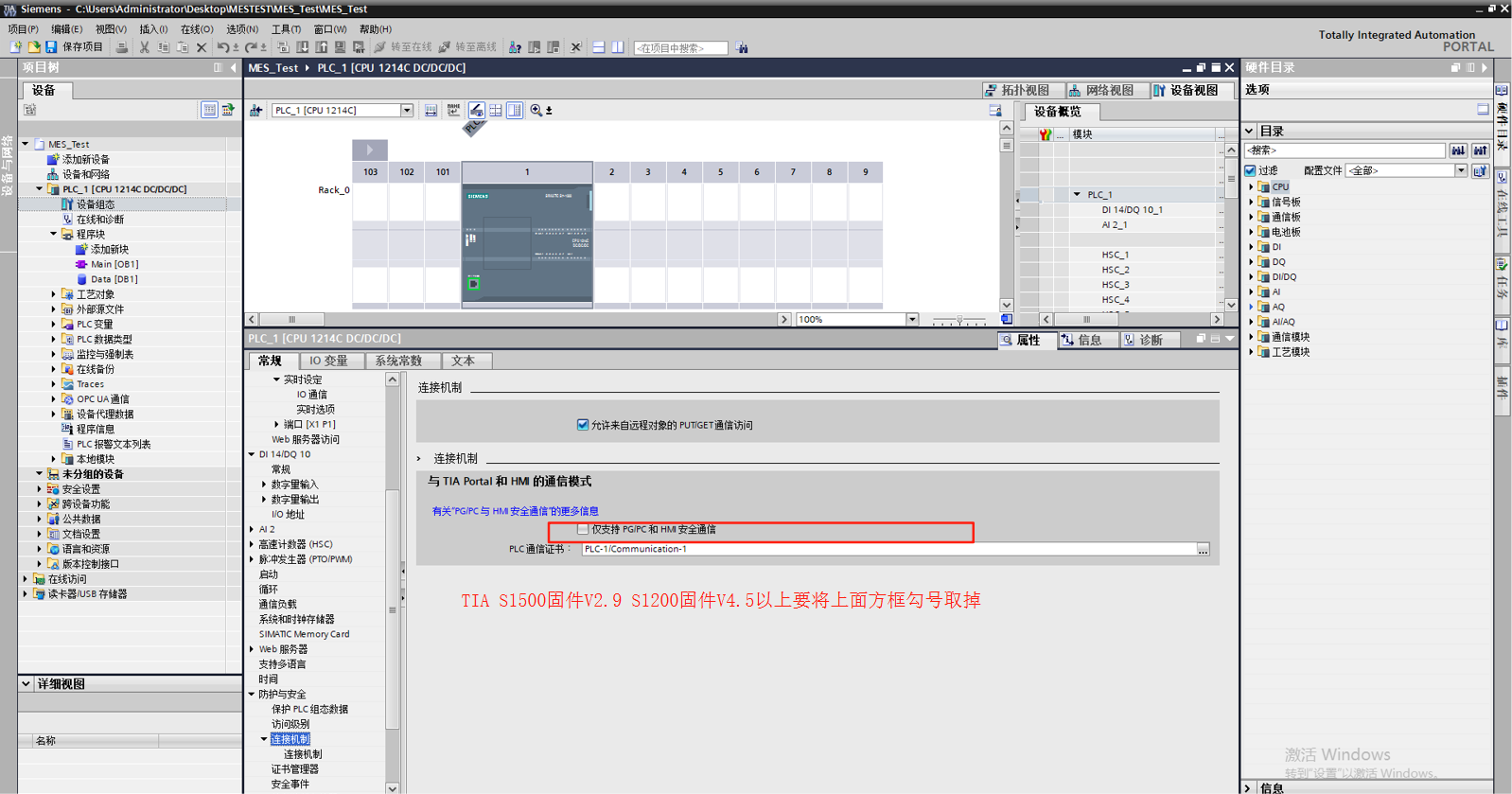Click the undo arrow icon

click(x=223, y=47)
